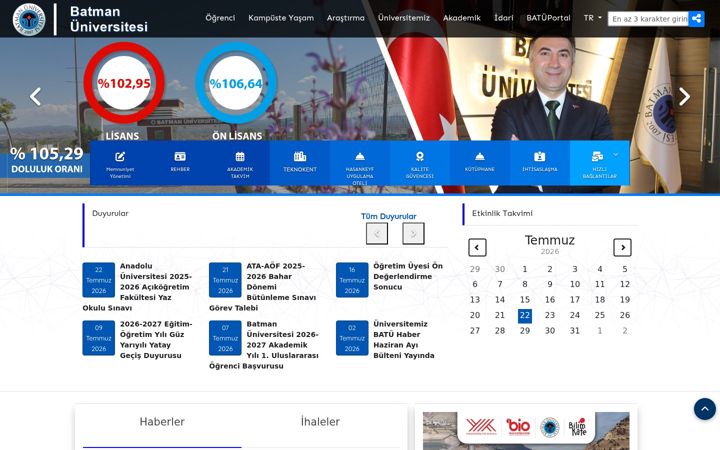Open the BATÜPortal menu
This screenshot has height=450, width=720.
548,18
